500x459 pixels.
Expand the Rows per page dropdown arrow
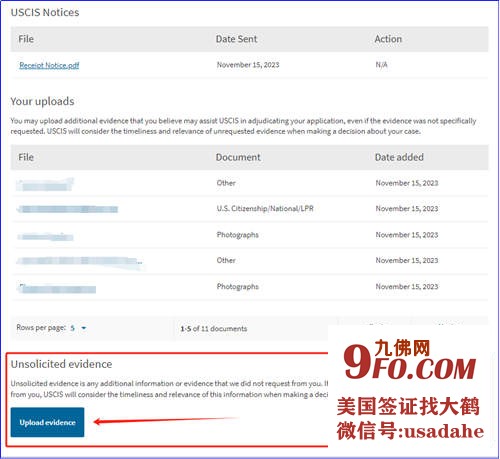coord(84,328)
